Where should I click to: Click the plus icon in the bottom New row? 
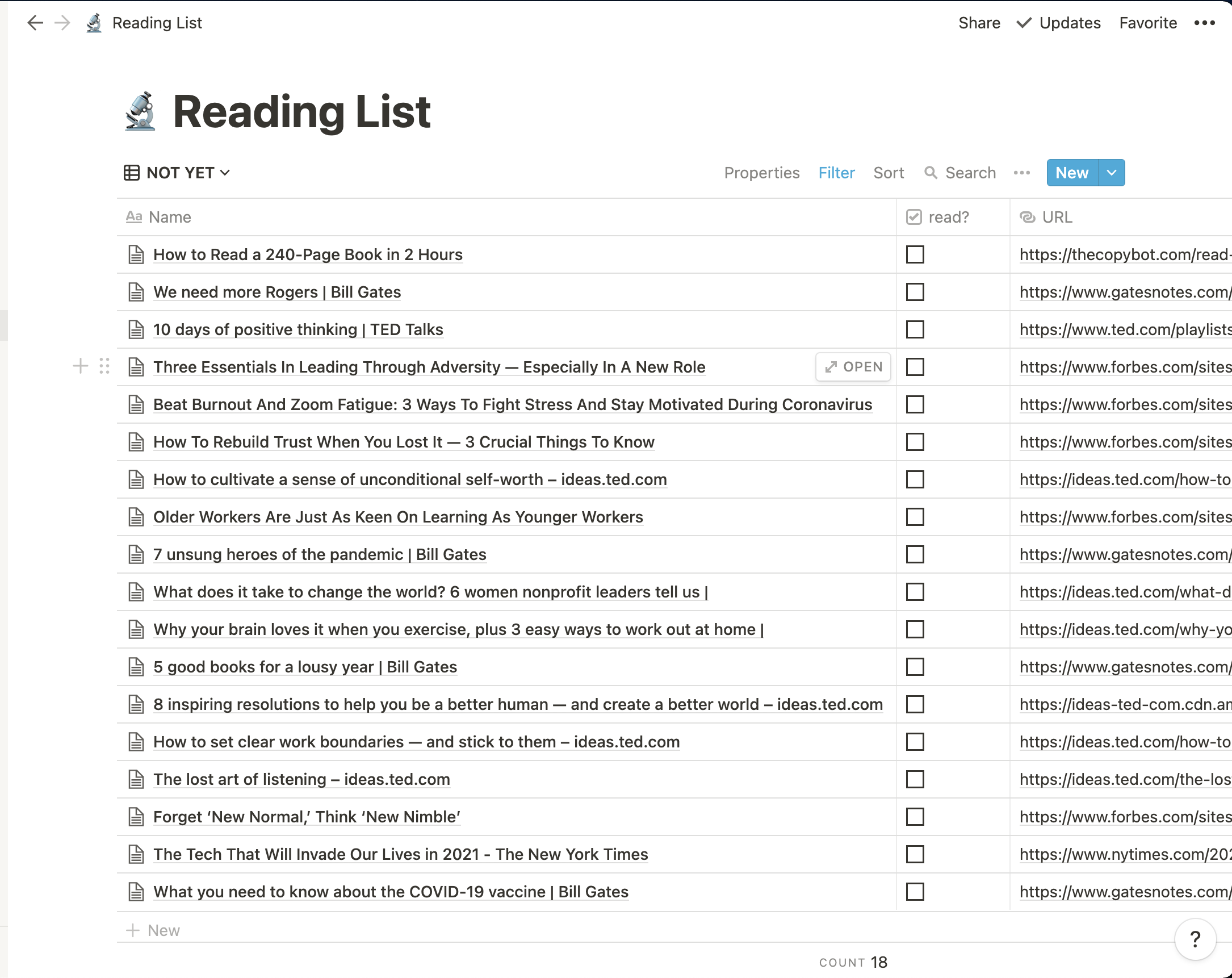click(133, 930)
